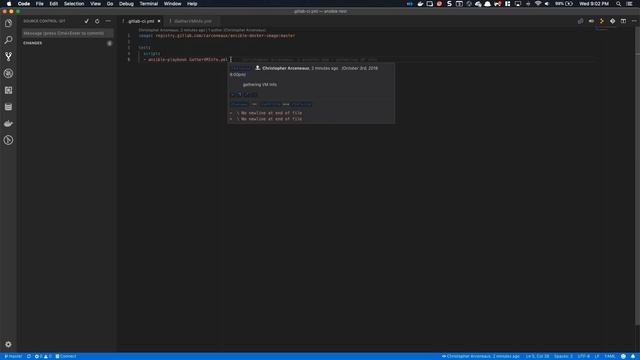Select the Source Control branch icon
Screen dimensions: 640x360
pos(8,57)
